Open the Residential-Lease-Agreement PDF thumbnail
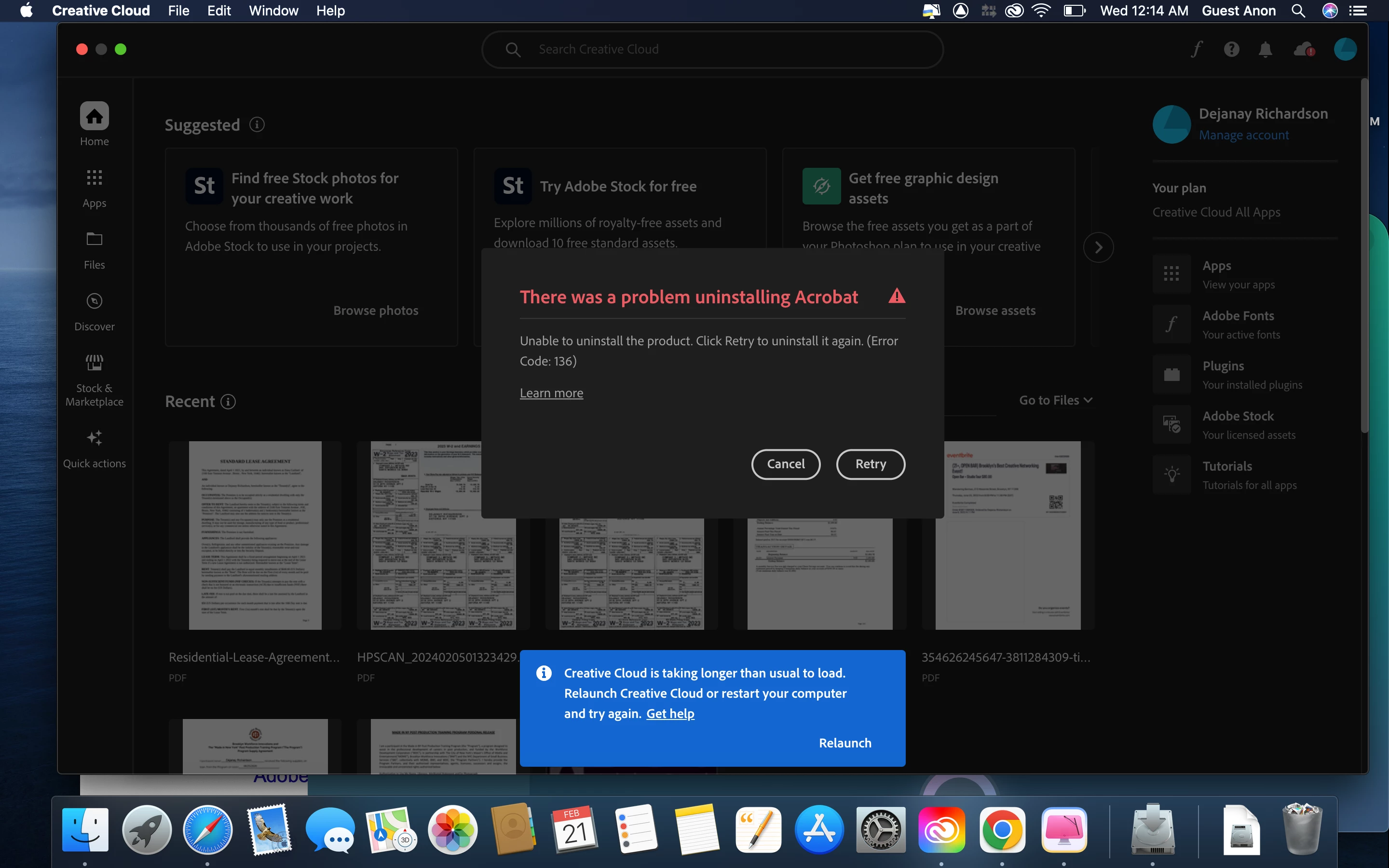This screenshot has height=868, width=1389. (255, 535)
